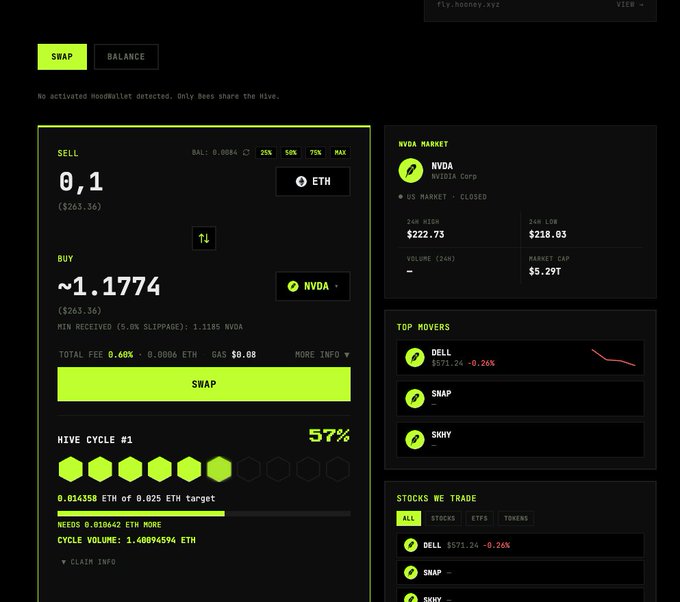Image resolution: width=680 pixels, height=602 pixels.
Task: Switch to the SWAP tab
Action: [x=62, y=57]
